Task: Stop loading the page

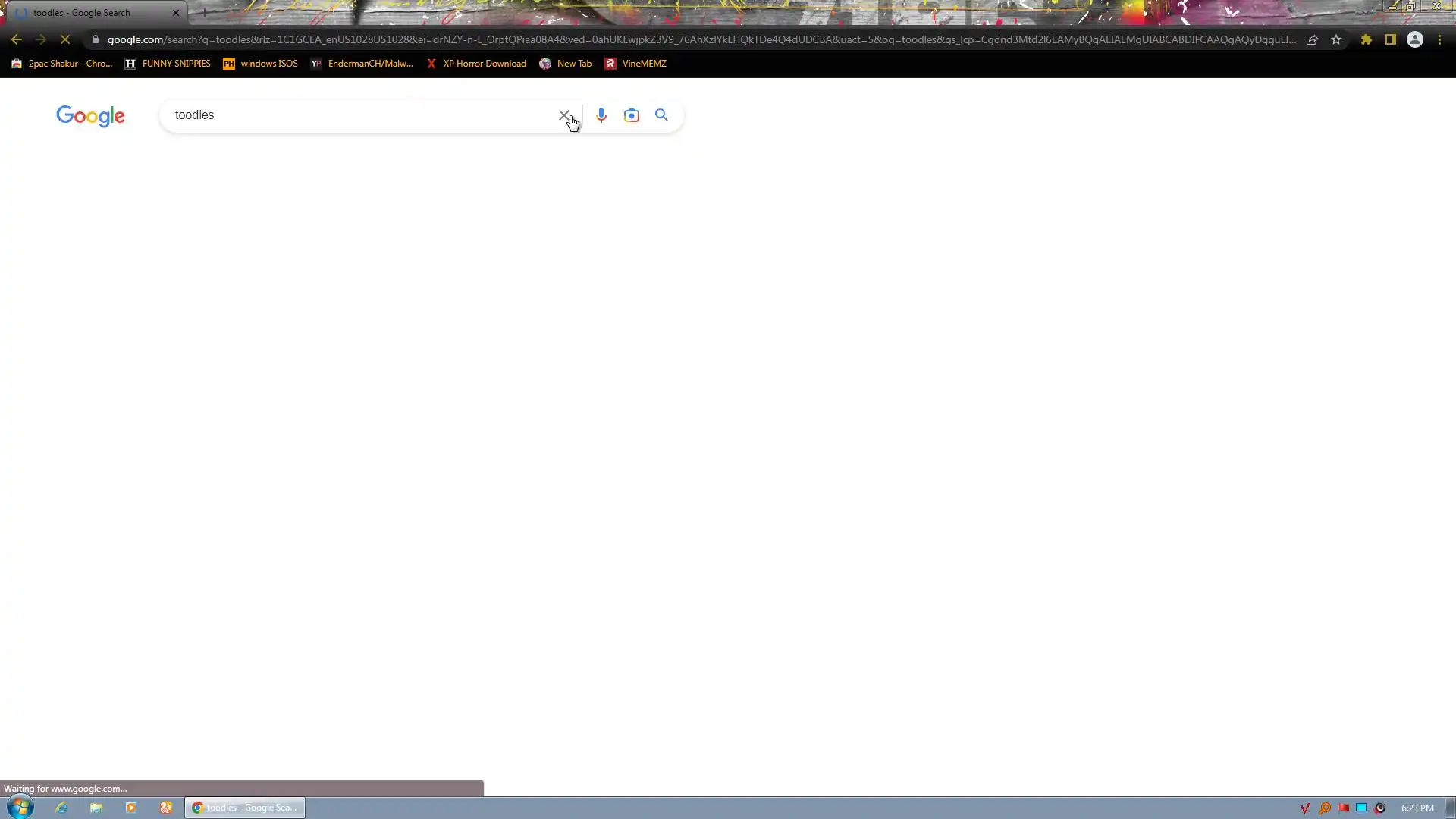Action: pos(65,39)
